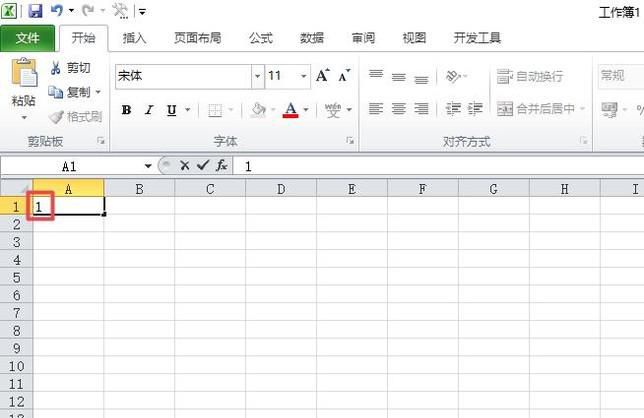This screenshot has height=418, width=644.
Task: Open the 视图 View tab
Action: tap(414, 38)
